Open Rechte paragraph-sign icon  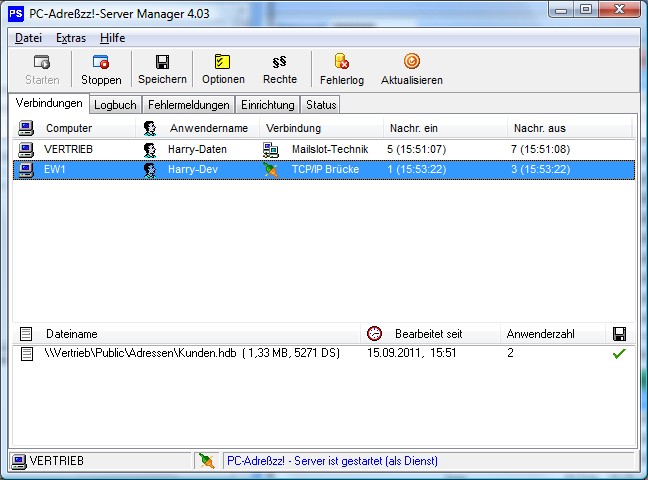[x=279, y=62]
